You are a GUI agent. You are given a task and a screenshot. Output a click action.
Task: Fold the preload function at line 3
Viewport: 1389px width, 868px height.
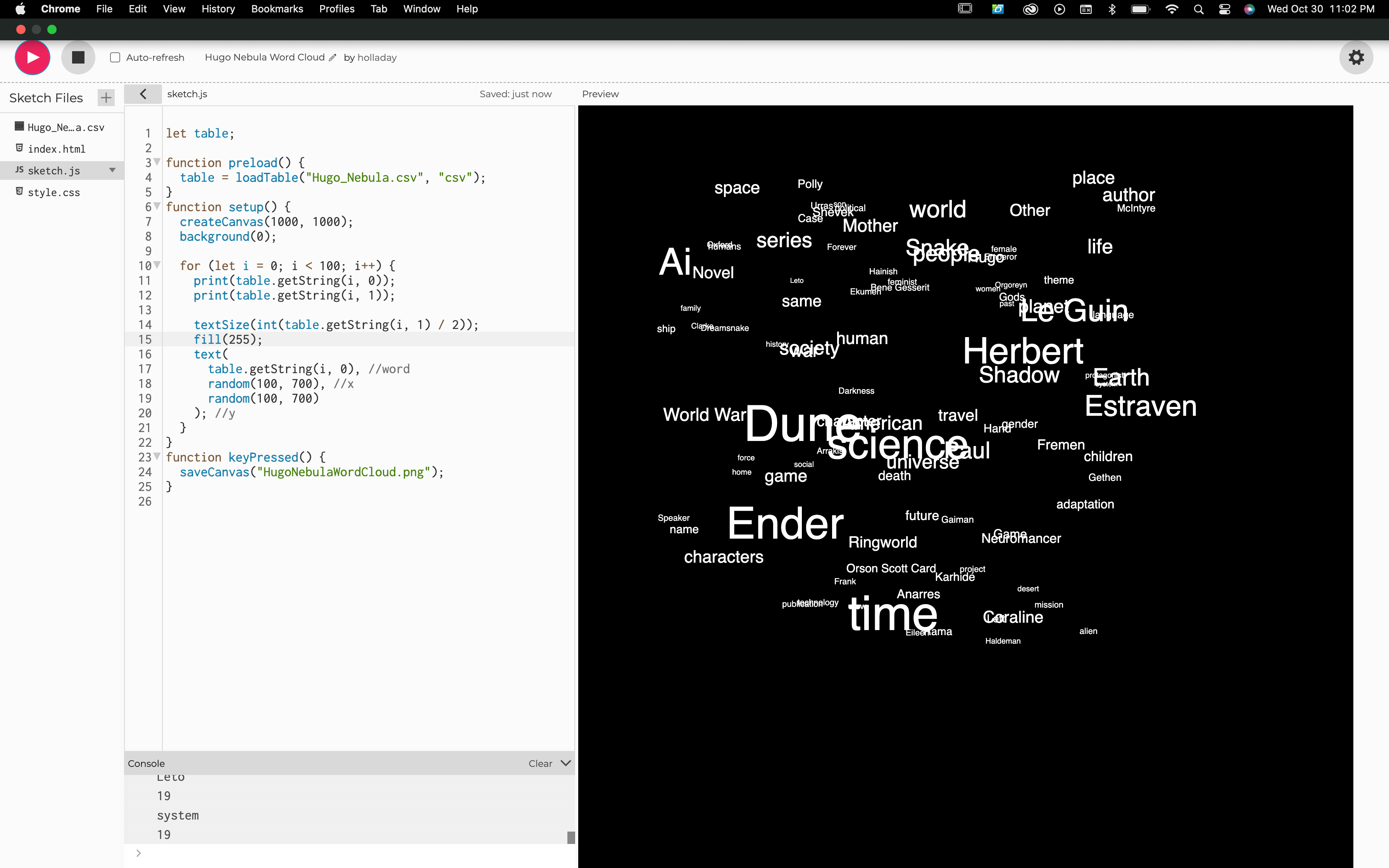157,162
